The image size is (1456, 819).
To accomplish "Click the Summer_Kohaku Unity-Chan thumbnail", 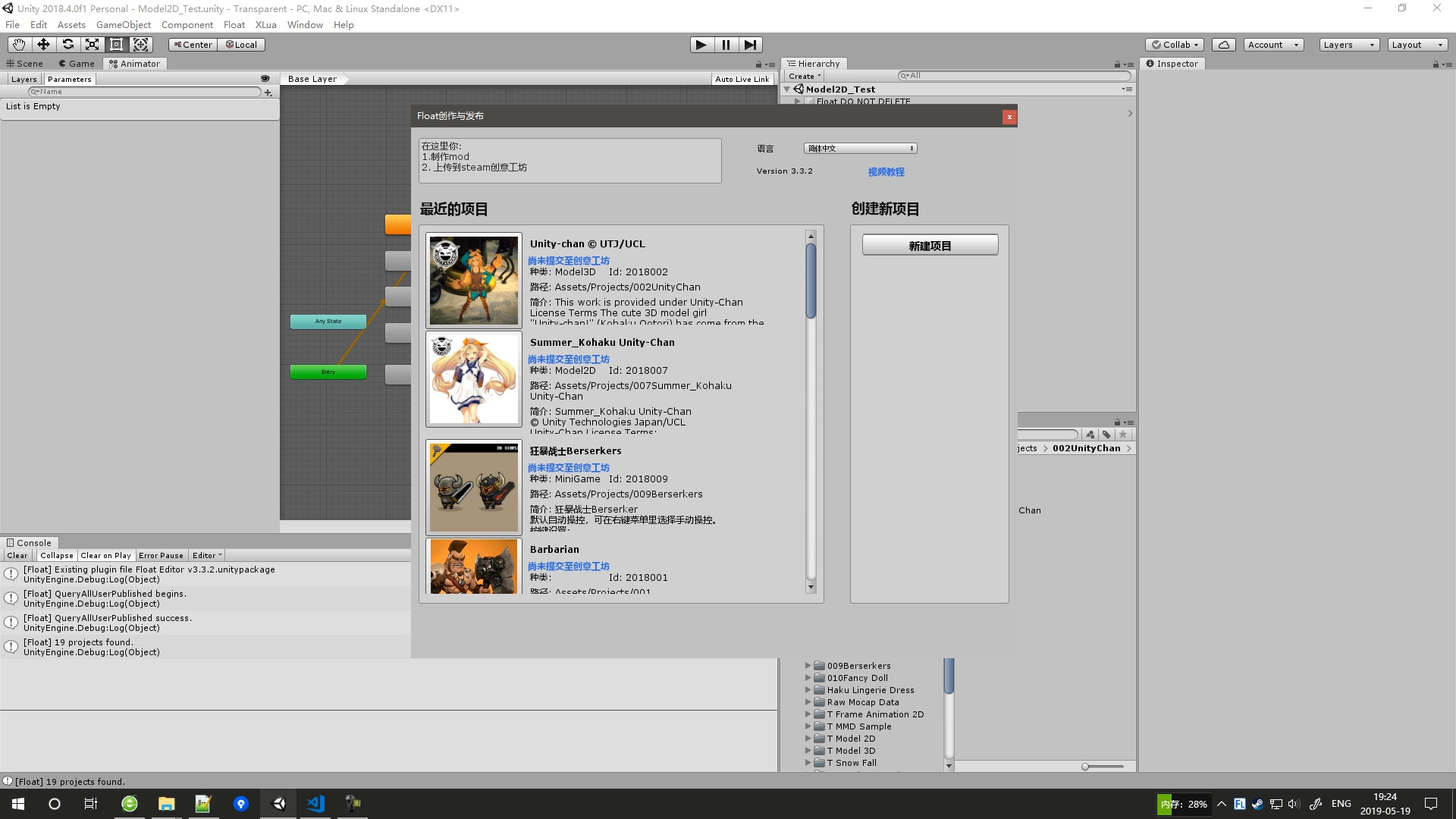I will point(473,378).
